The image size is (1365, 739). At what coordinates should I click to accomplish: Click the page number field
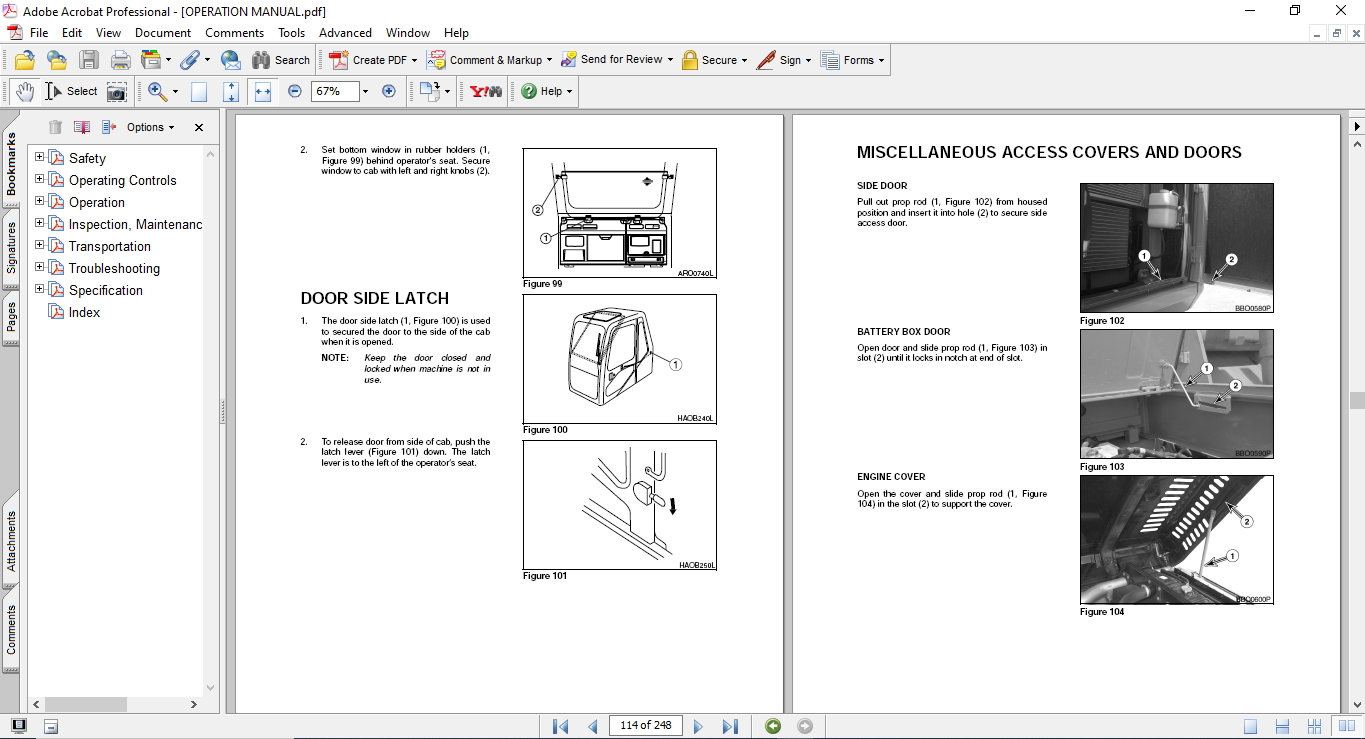645,726
